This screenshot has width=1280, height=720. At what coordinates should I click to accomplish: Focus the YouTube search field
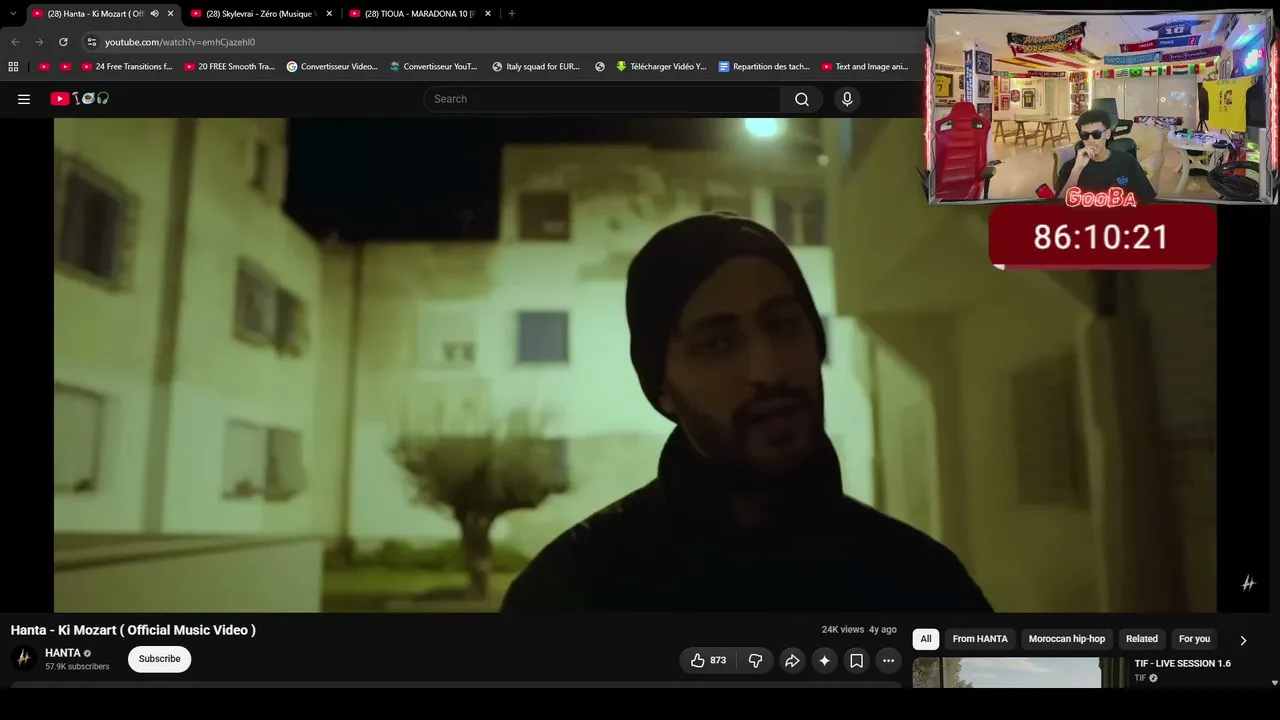[602, 99]
